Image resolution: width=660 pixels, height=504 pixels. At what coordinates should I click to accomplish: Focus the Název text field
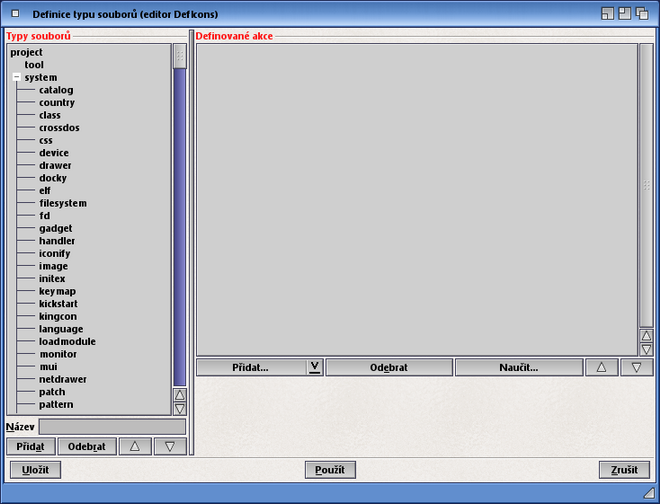point(112,427)
